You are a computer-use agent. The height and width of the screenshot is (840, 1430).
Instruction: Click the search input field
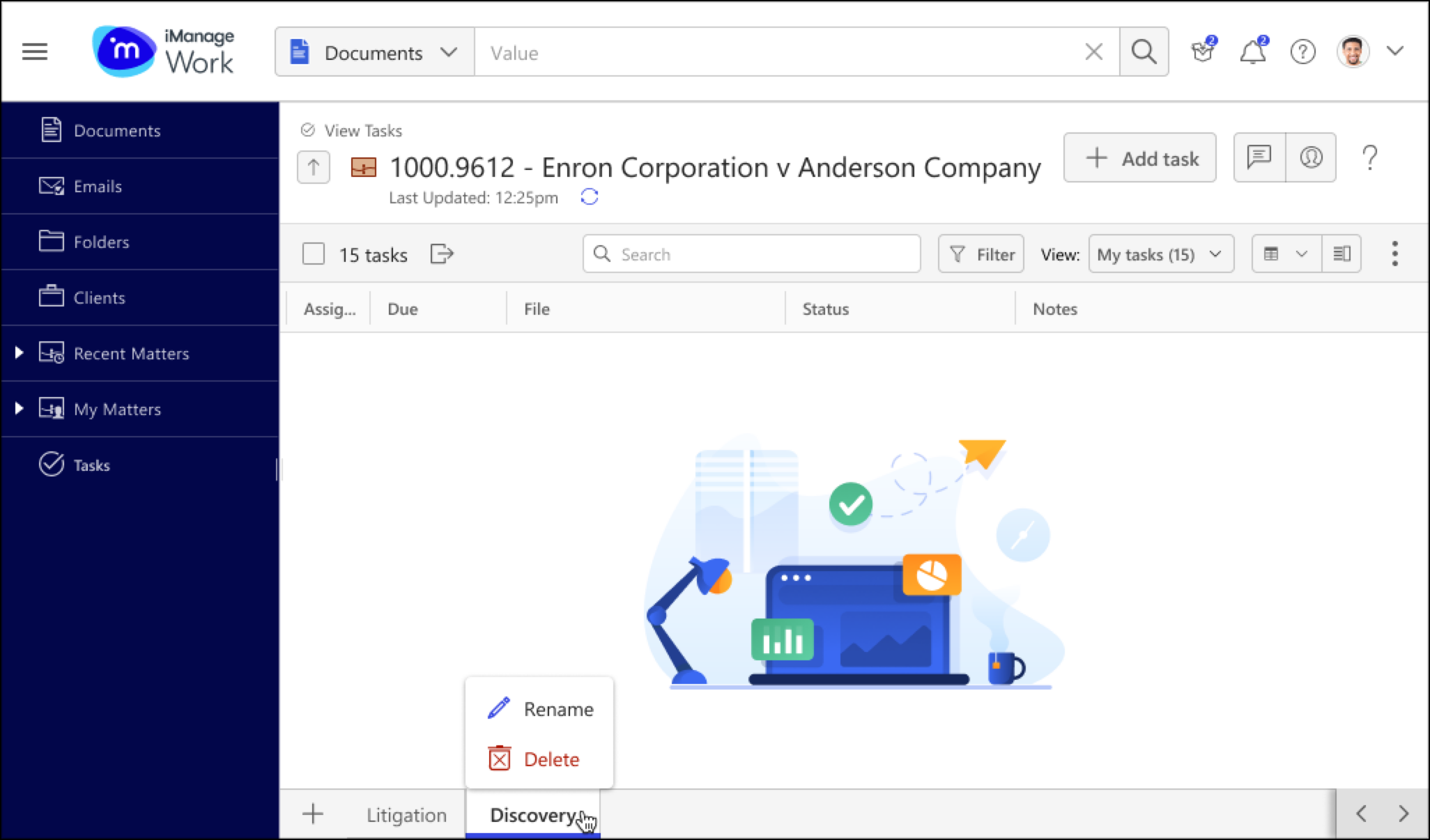[750, 253]
